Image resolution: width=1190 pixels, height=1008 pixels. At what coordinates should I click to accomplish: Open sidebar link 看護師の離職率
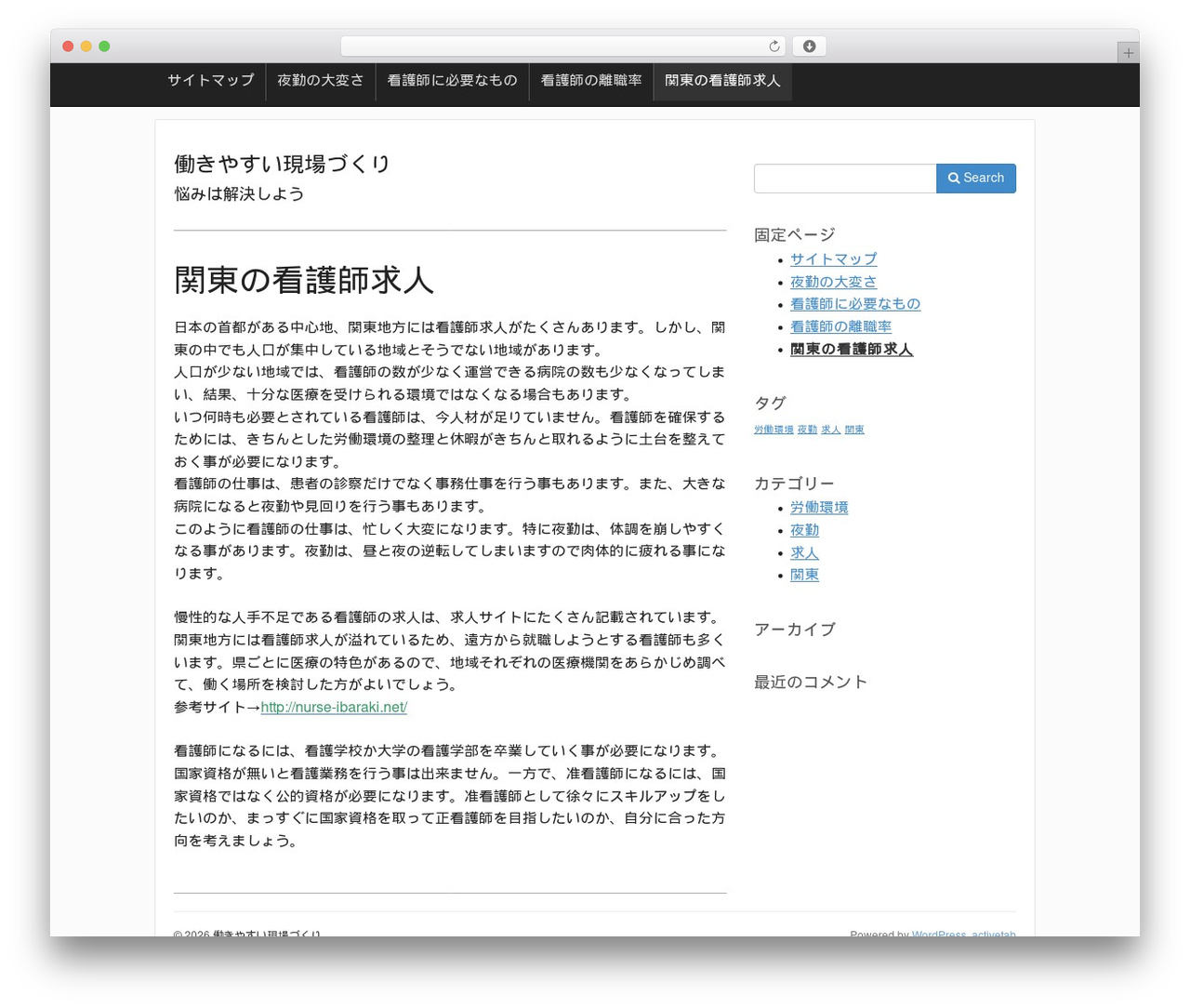point(841,326)
